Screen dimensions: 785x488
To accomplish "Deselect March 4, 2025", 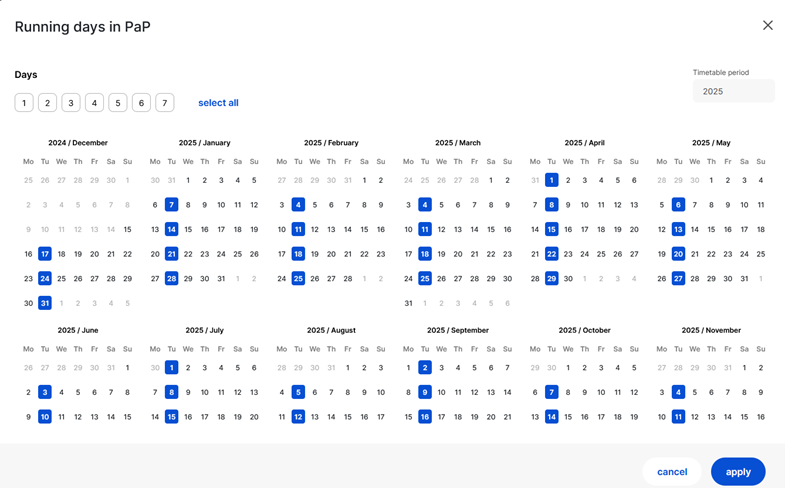I will point(425,205).
